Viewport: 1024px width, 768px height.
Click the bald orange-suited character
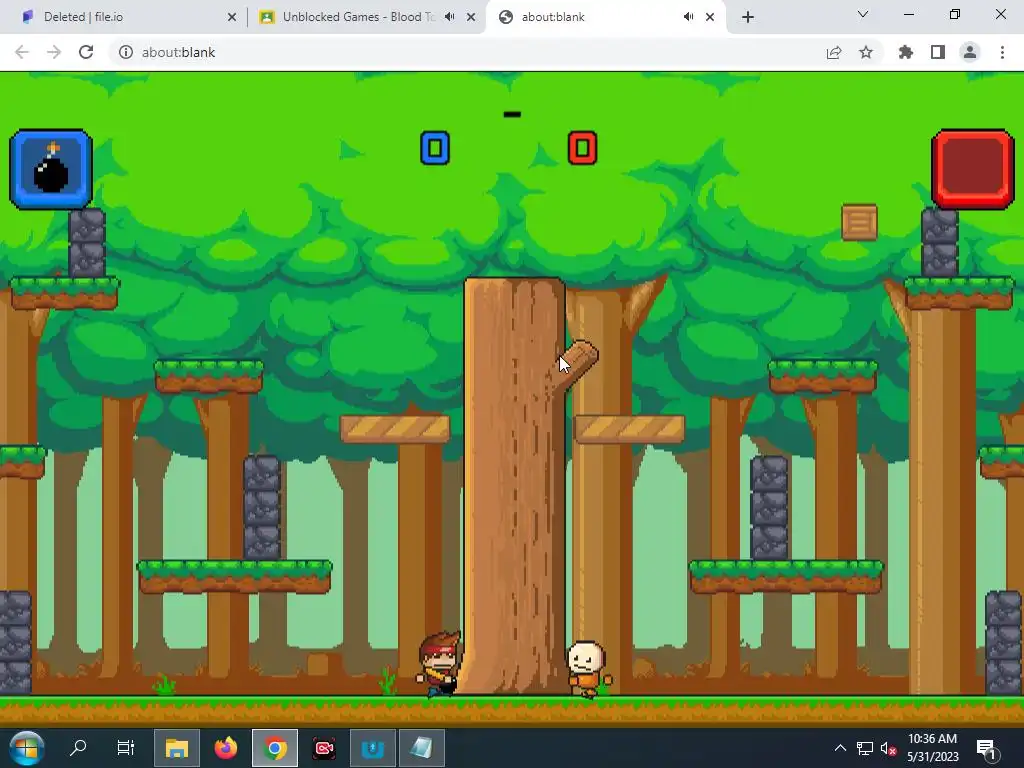point(588,669)
